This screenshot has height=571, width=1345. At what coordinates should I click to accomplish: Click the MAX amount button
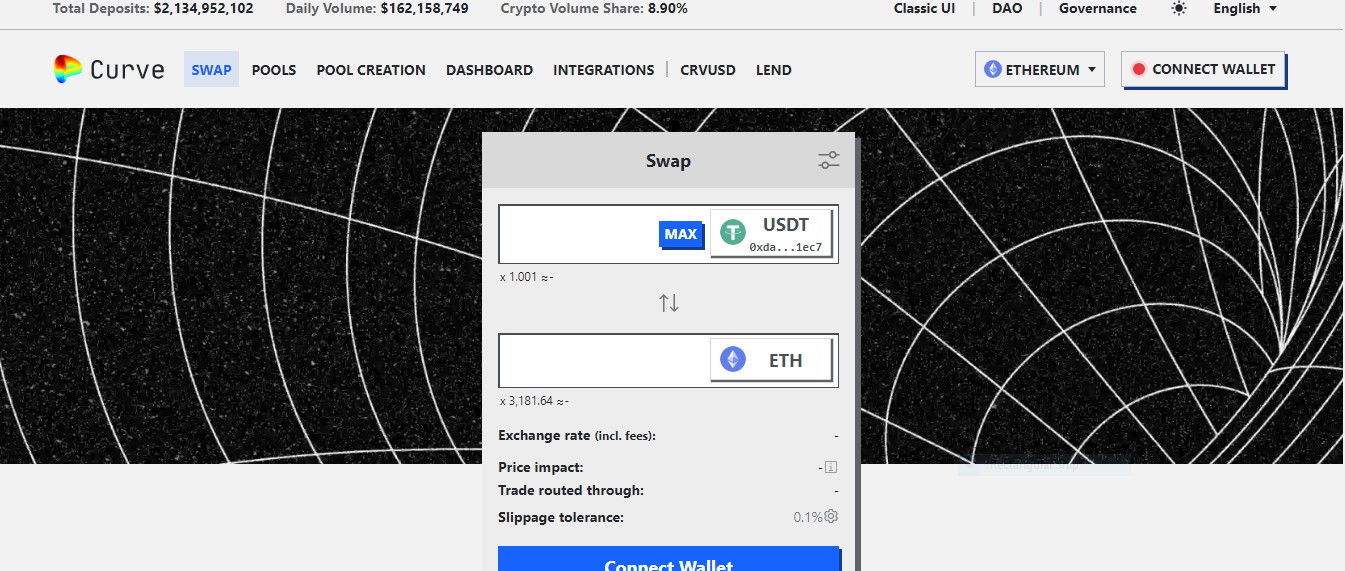pos(681,234)
